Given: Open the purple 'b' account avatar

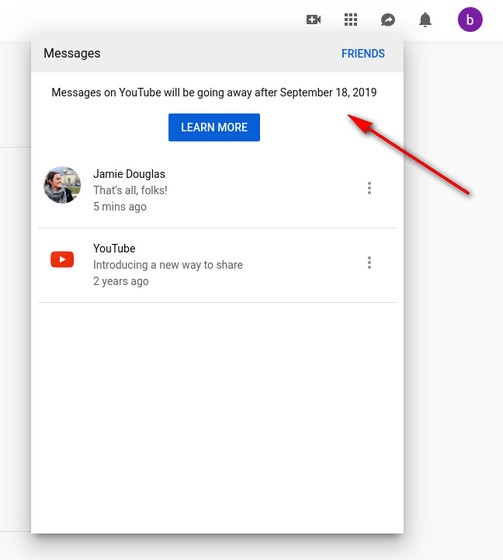Looking at the screenshot, I should (470, 19).
